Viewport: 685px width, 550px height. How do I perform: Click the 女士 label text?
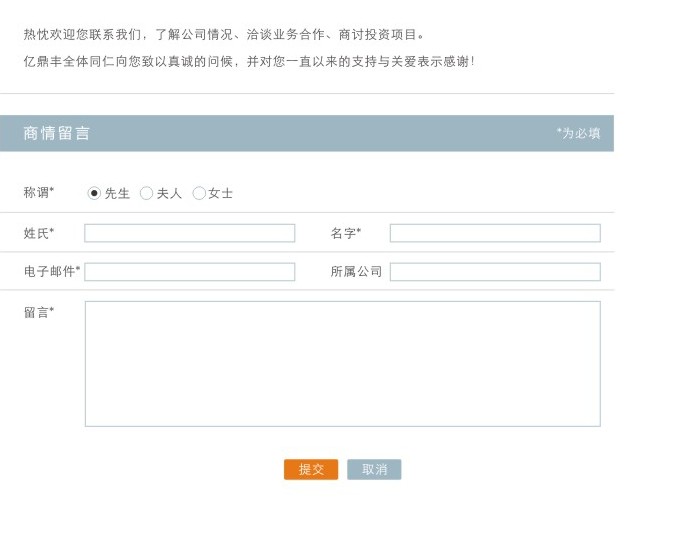pyautogui.click(x=221, y=194)
